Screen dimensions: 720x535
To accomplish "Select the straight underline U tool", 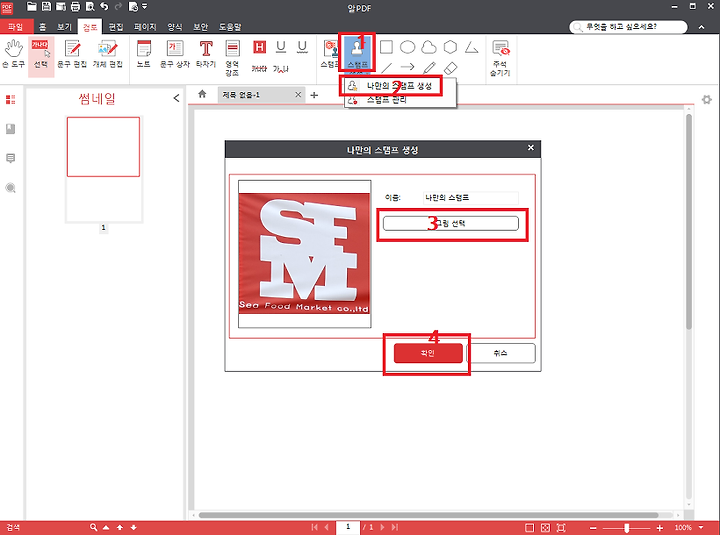I will point(281,47).
